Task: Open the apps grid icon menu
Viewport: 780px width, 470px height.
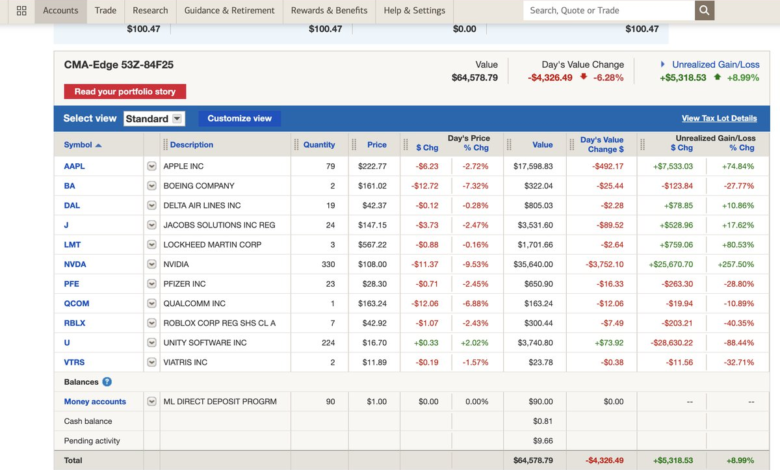Action: pyautogui.click(x=21, y=10)
